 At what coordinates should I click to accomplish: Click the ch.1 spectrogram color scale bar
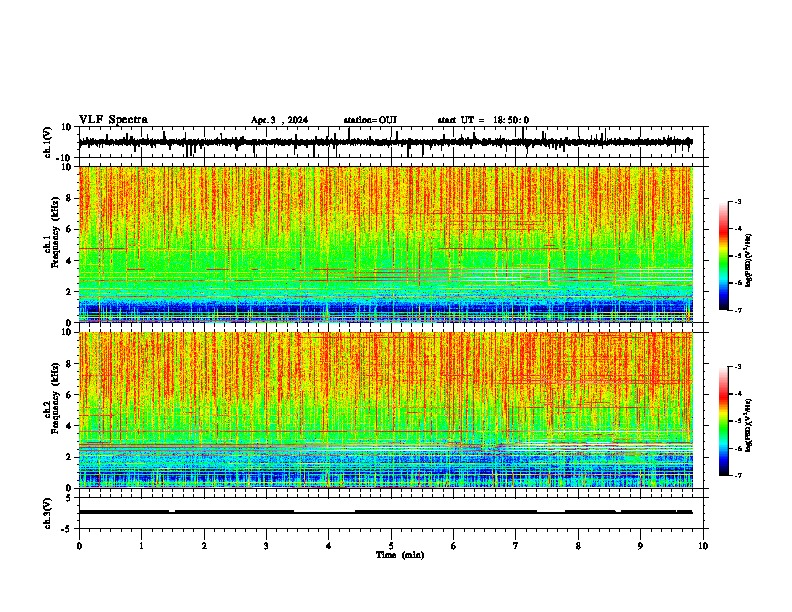coord(723,256)
